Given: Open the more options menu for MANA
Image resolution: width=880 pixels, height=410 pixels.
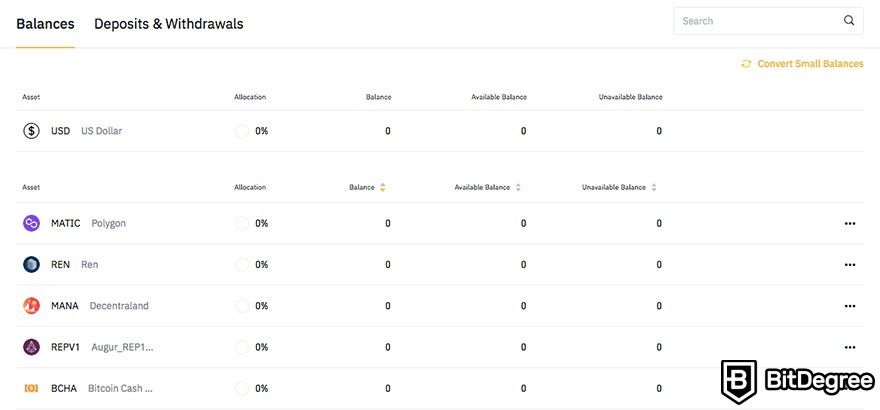Looking at the screenshot, I should [850, 306].
